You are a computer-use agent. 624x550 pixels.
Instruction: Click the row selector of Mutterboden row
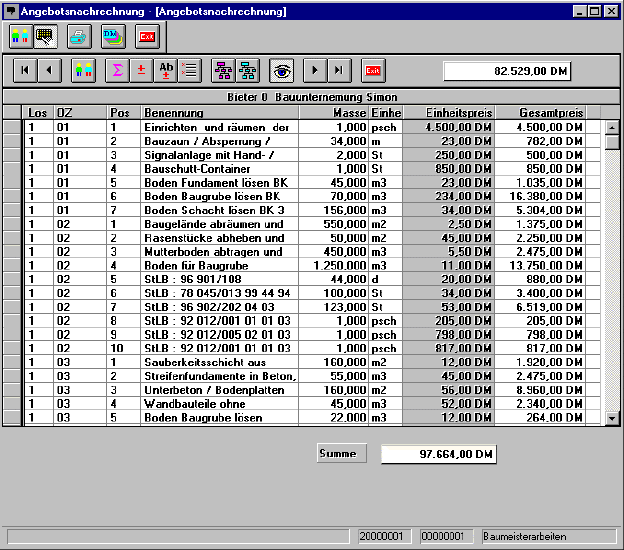pos(12,253)
